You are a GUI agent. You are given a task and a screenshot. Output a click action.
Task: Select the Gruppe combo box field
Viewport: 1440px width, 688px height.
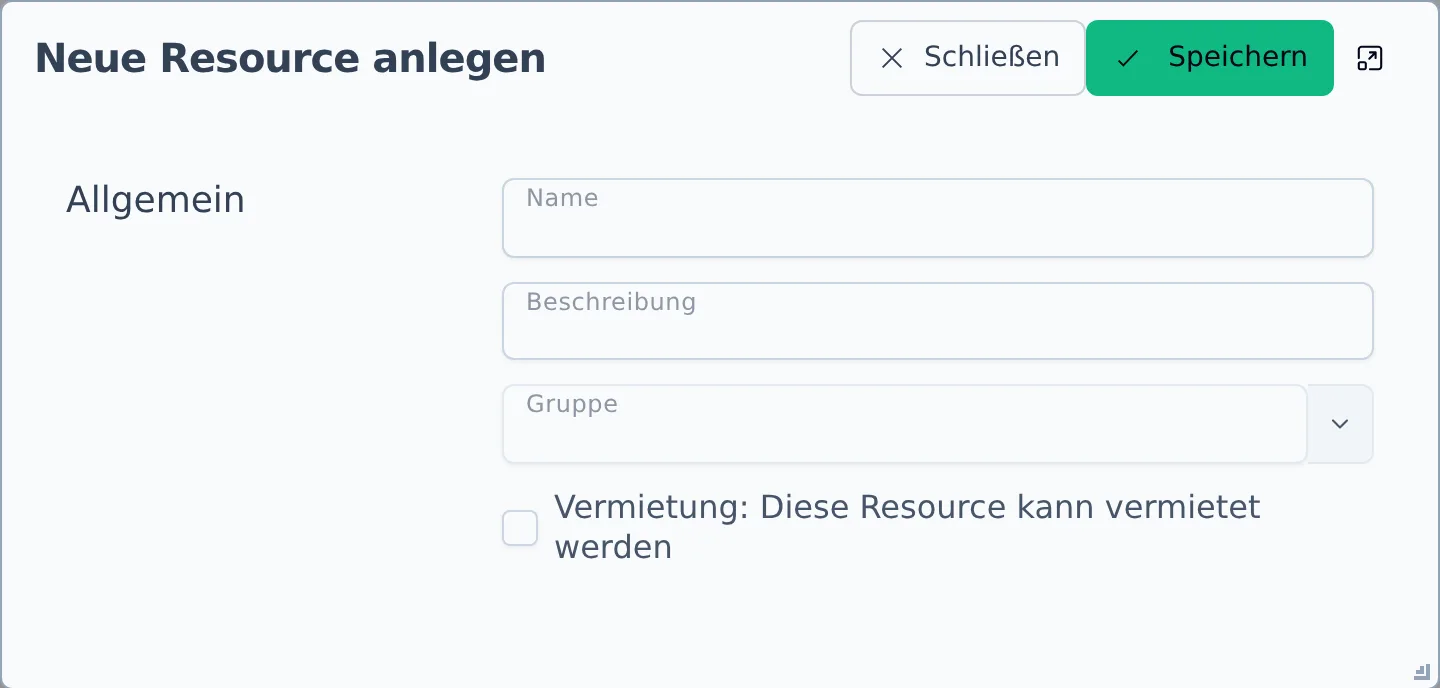pyautogui.click(x=904, y=424)
